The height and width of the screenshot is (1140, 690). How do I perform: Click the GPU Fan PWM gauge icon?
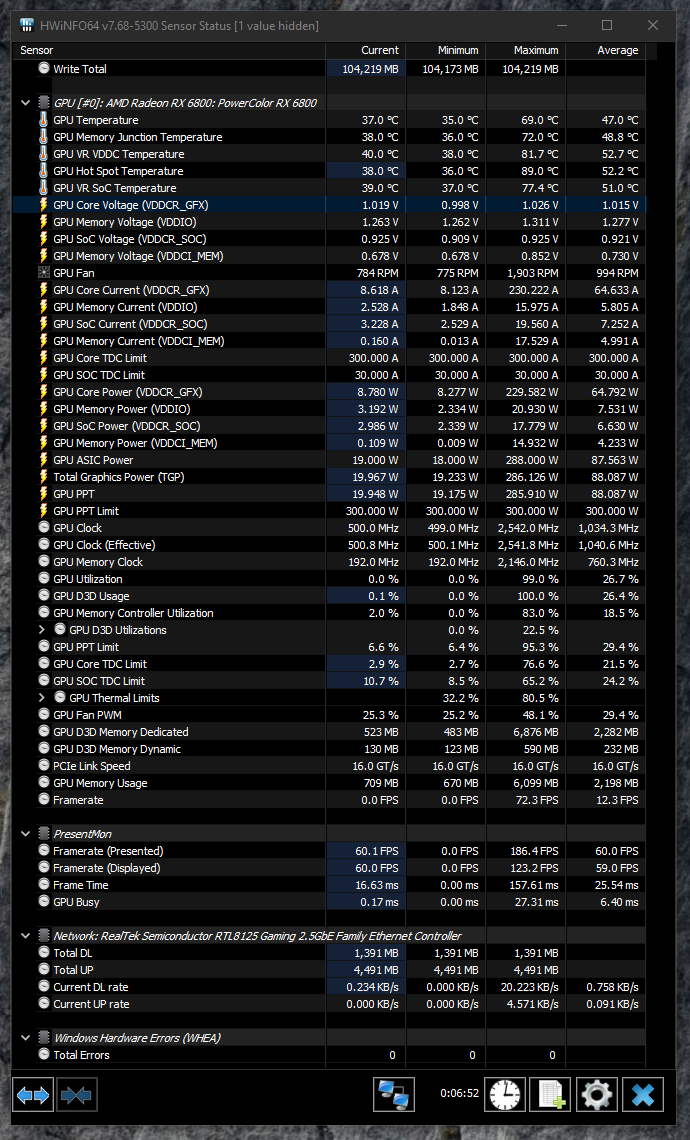click(x=44, y=714)
